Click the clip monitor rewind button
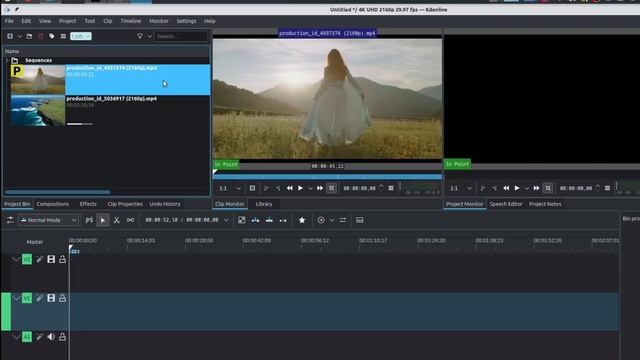The height and width of the screenshot is (360, 640). pos(289,188)
